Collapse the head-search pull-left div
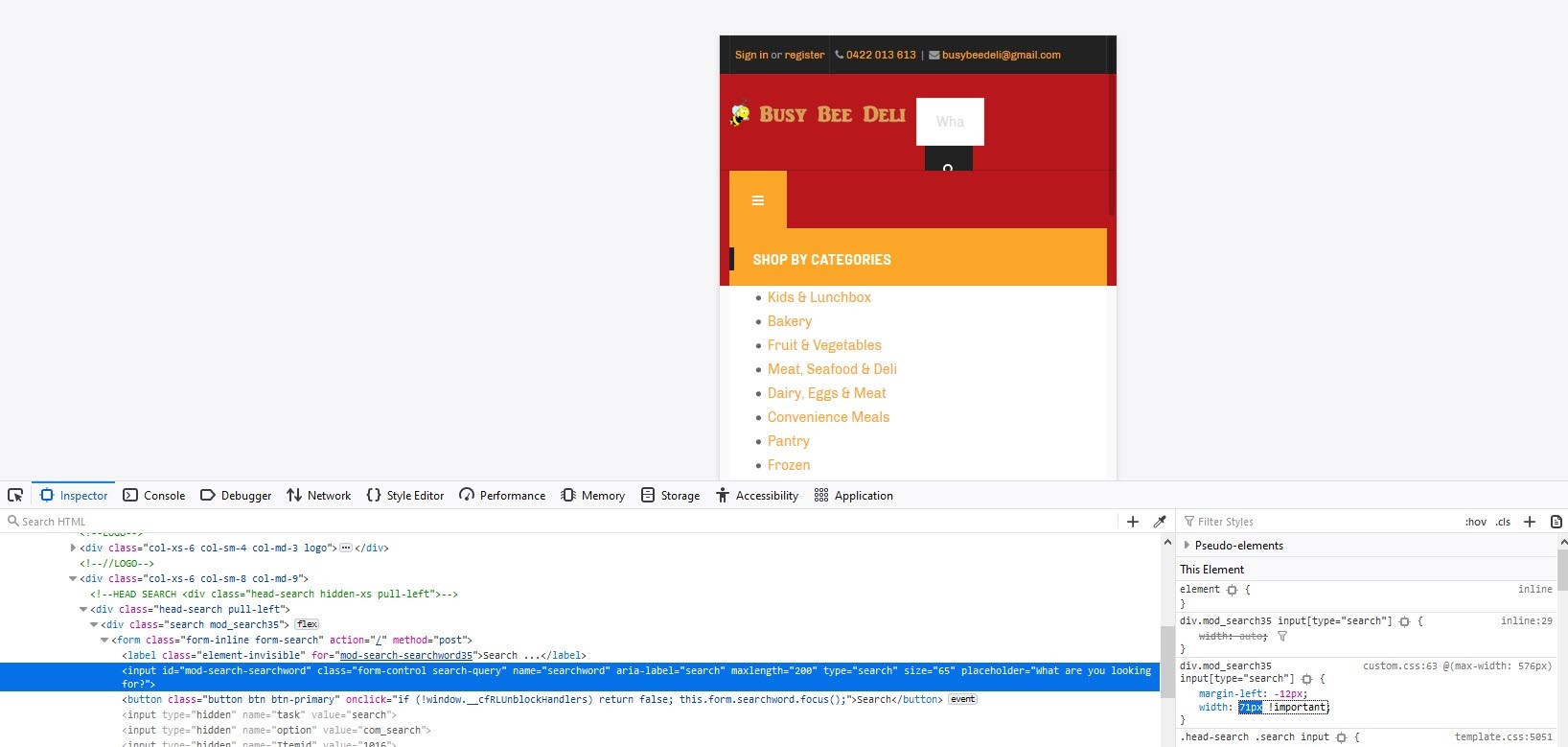 (83, 609)
